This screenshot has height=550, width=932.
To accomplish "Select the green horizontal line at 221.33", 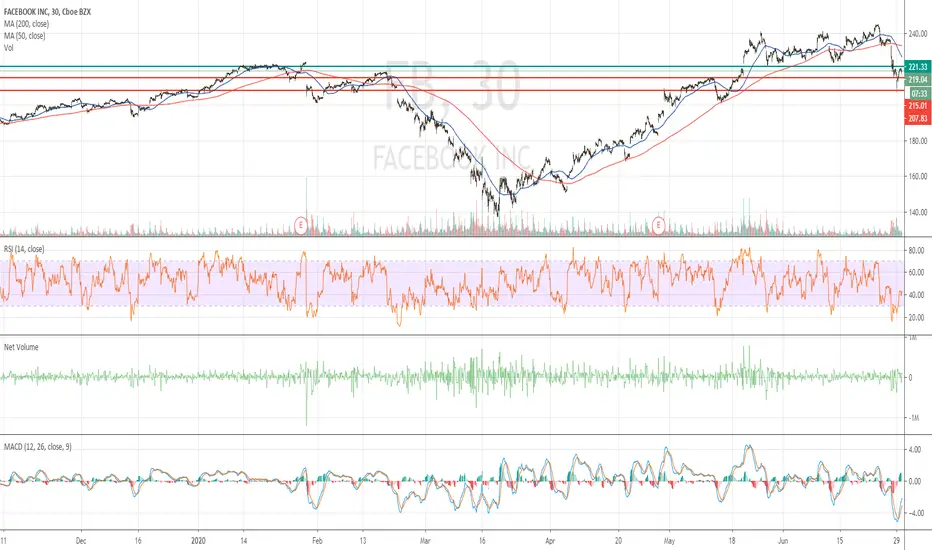I will click(452, 67).
